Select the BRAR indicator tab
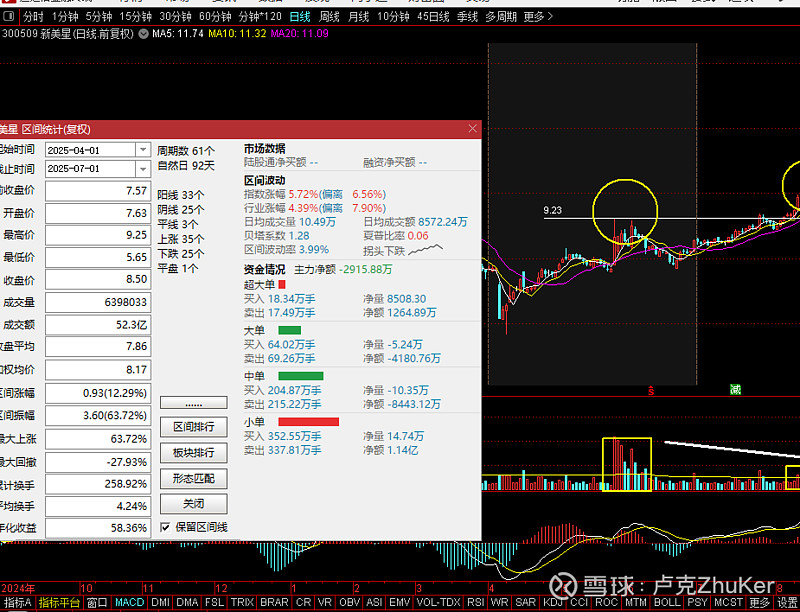This screenshot has height=612, width=800. pos(274,603)
